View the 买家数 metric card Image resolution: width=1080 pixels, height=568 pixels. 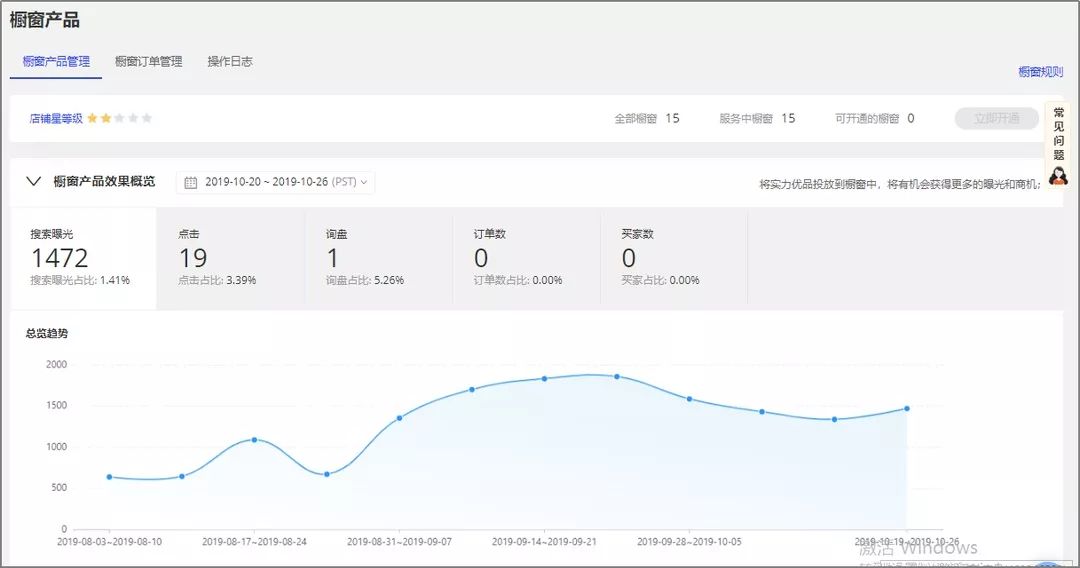point(674,258)
